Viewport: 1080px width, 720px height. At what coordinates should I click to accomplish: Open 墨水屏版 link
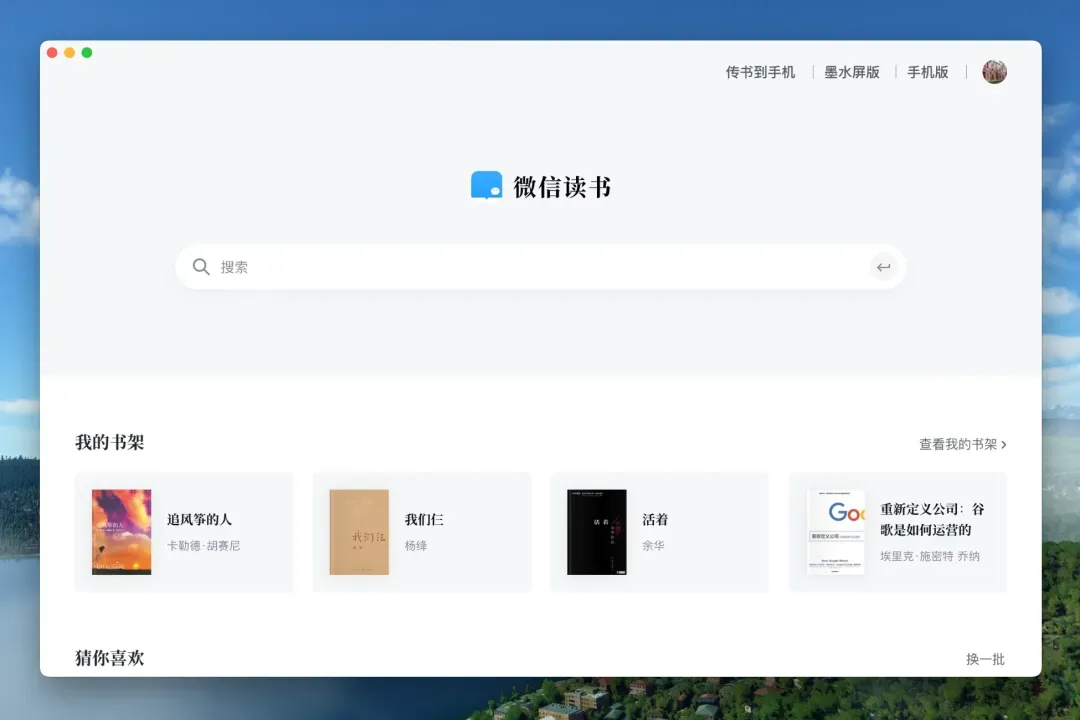[852, 72]
